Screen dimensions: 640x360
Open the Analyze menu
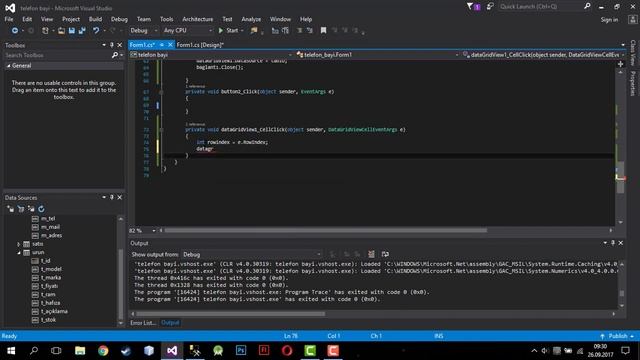tap(251, 19)
